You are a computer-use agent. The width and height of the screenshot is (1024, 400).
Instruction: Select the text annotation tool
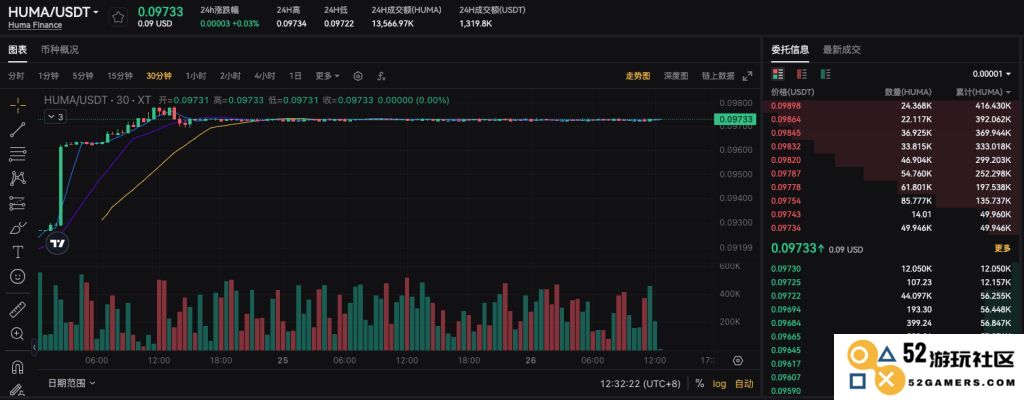click(18, 252)
